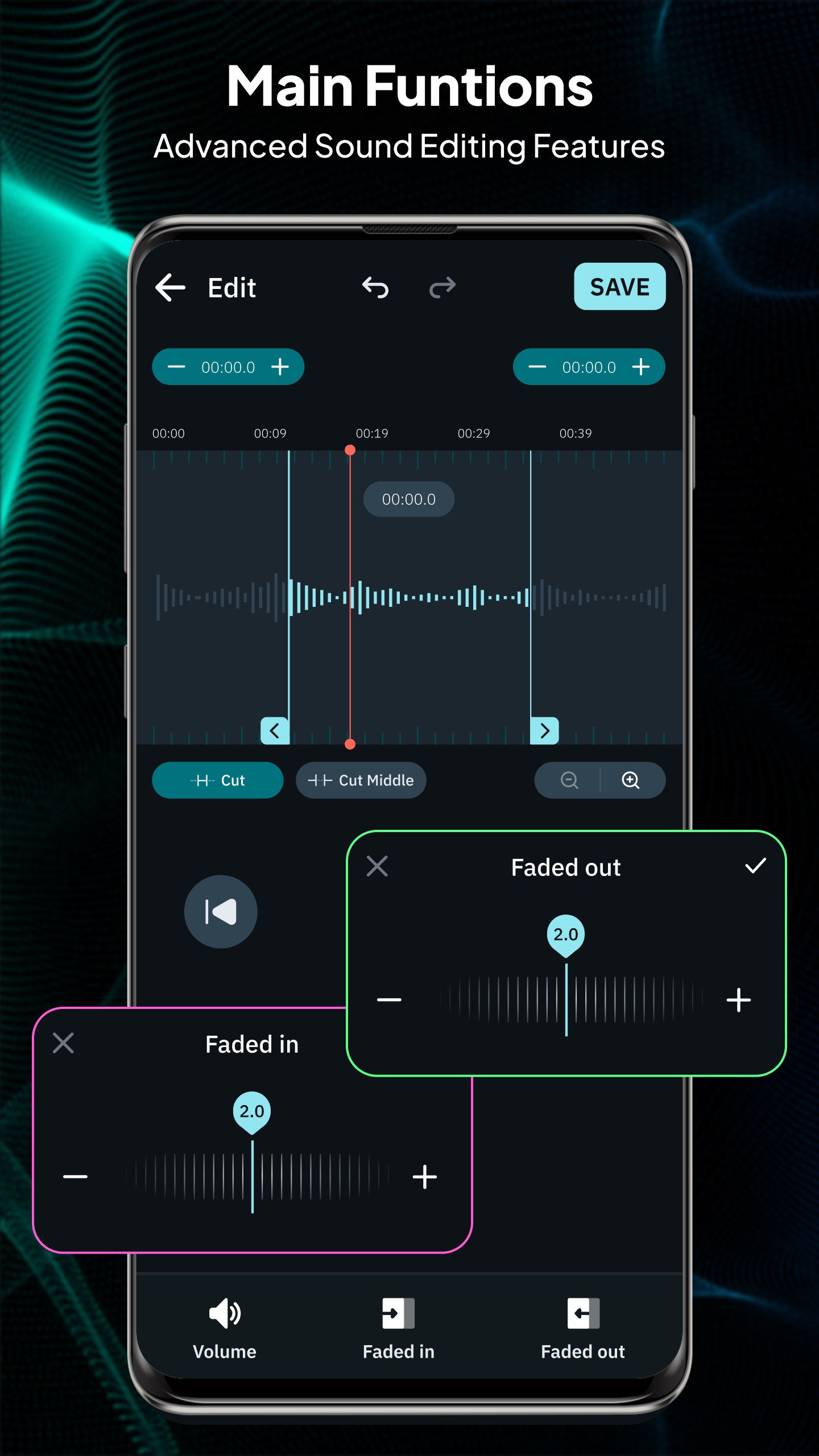Increase Faded out value with plus

click(x=738, y=1000)
